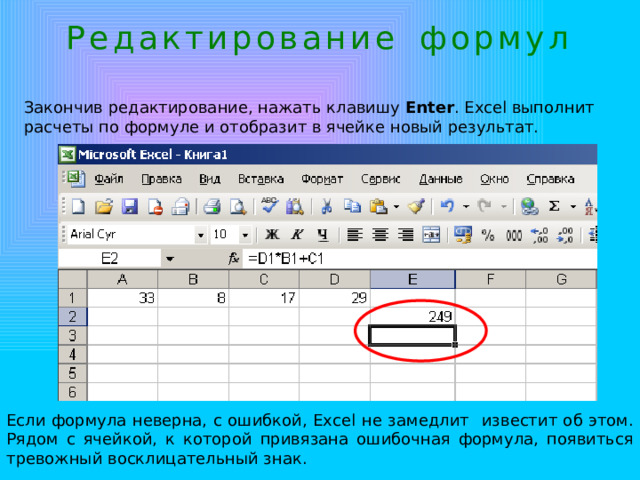Open the Данные menu
Image resolution: width=640 pixels, height=480 pixels.
pyautogui.click(x=440, y=179)
